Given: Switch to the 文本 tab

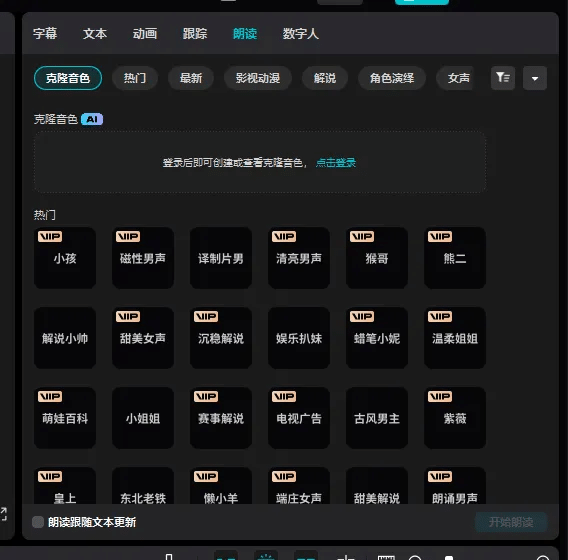Looking at the screenshot, I should pos(95,34).
